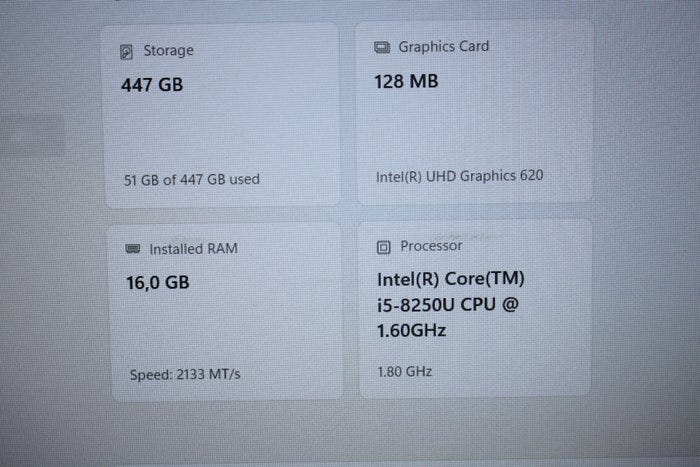Select the Processor heading label
Screen dimensions: 700x467
[x=431, y=245]
